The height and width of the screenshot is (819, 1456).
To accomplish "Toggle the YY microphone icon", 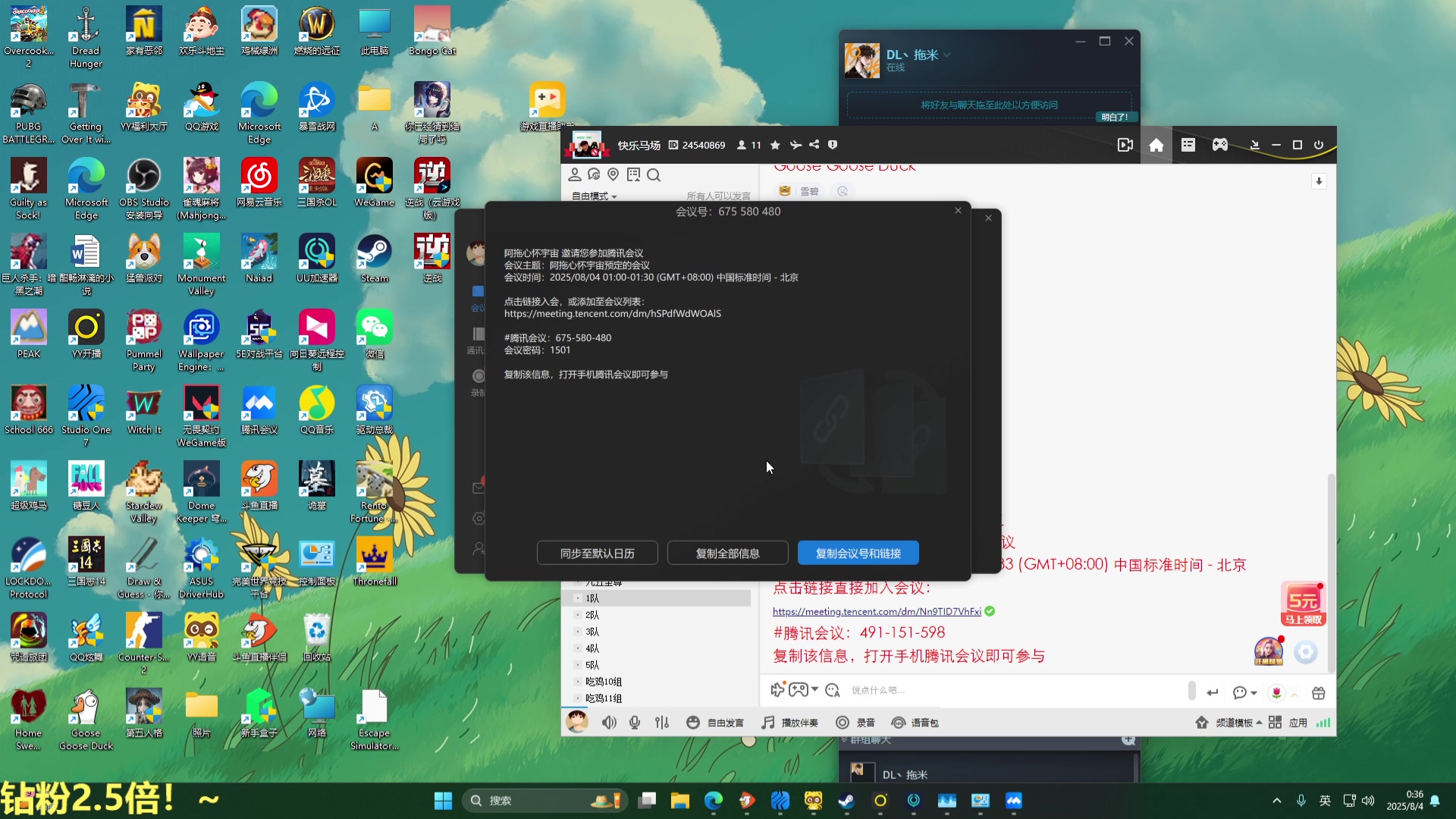I will 635,723.
